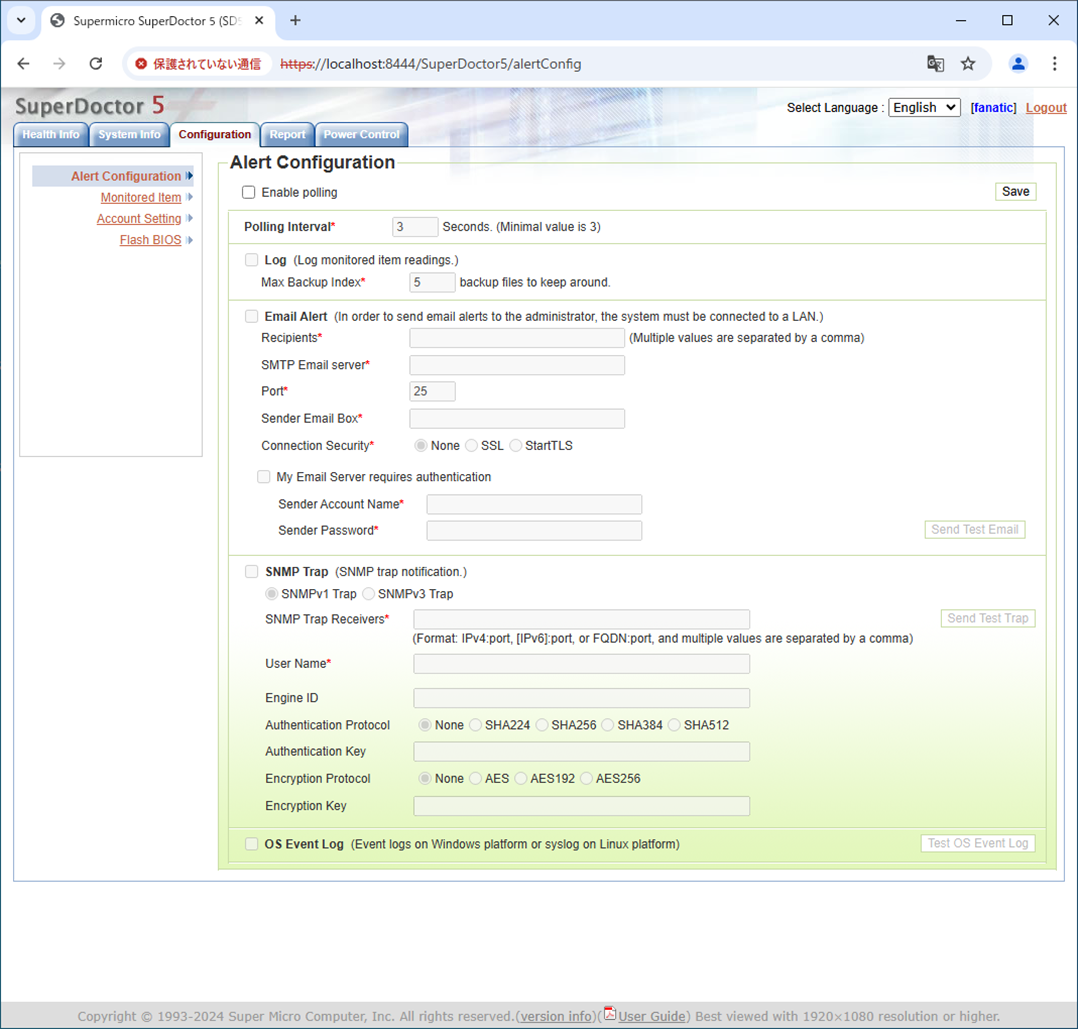The width and height of the screenshot is (1078, 1029).
Task: Click Send Test Email button
Action: (974, 529)
